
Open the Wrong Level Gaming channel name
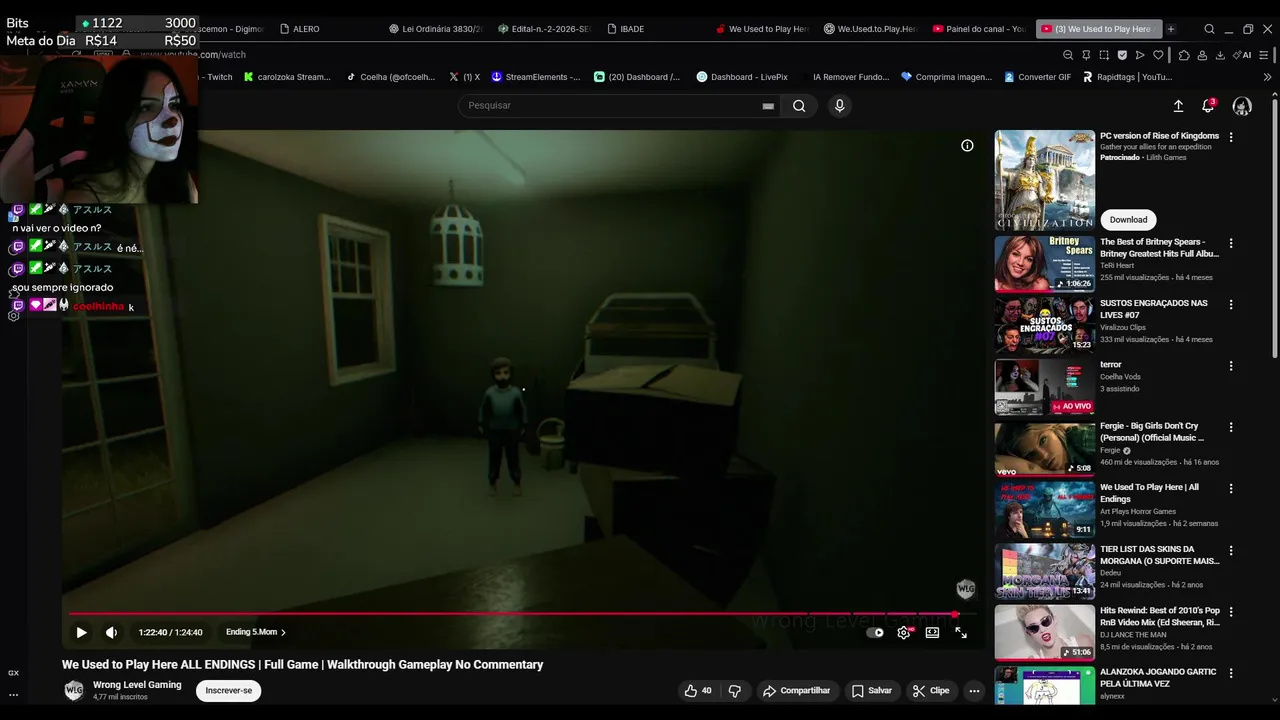(137, 685)
